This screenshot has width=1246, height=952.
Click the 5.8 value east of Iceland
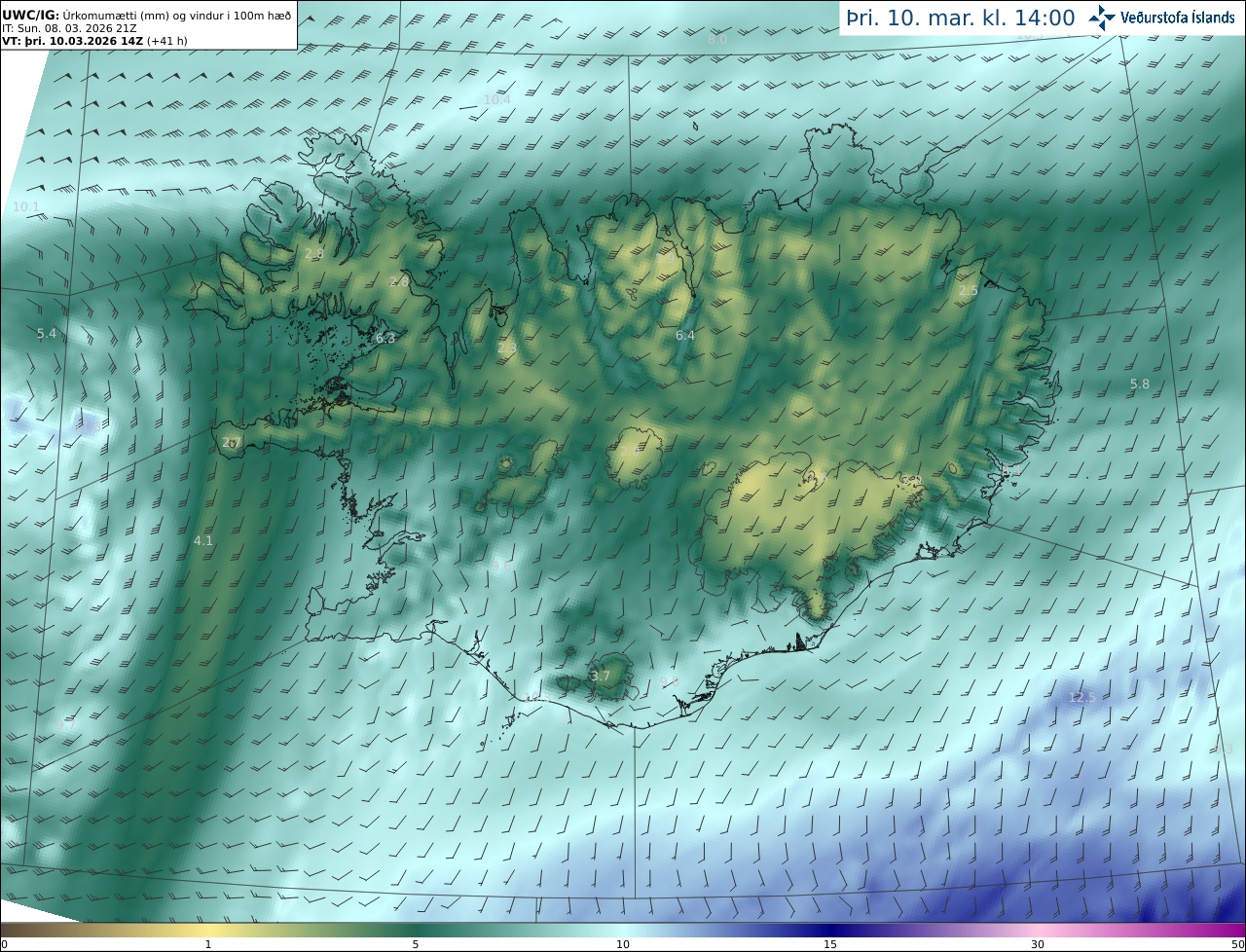coord(1139,384)
